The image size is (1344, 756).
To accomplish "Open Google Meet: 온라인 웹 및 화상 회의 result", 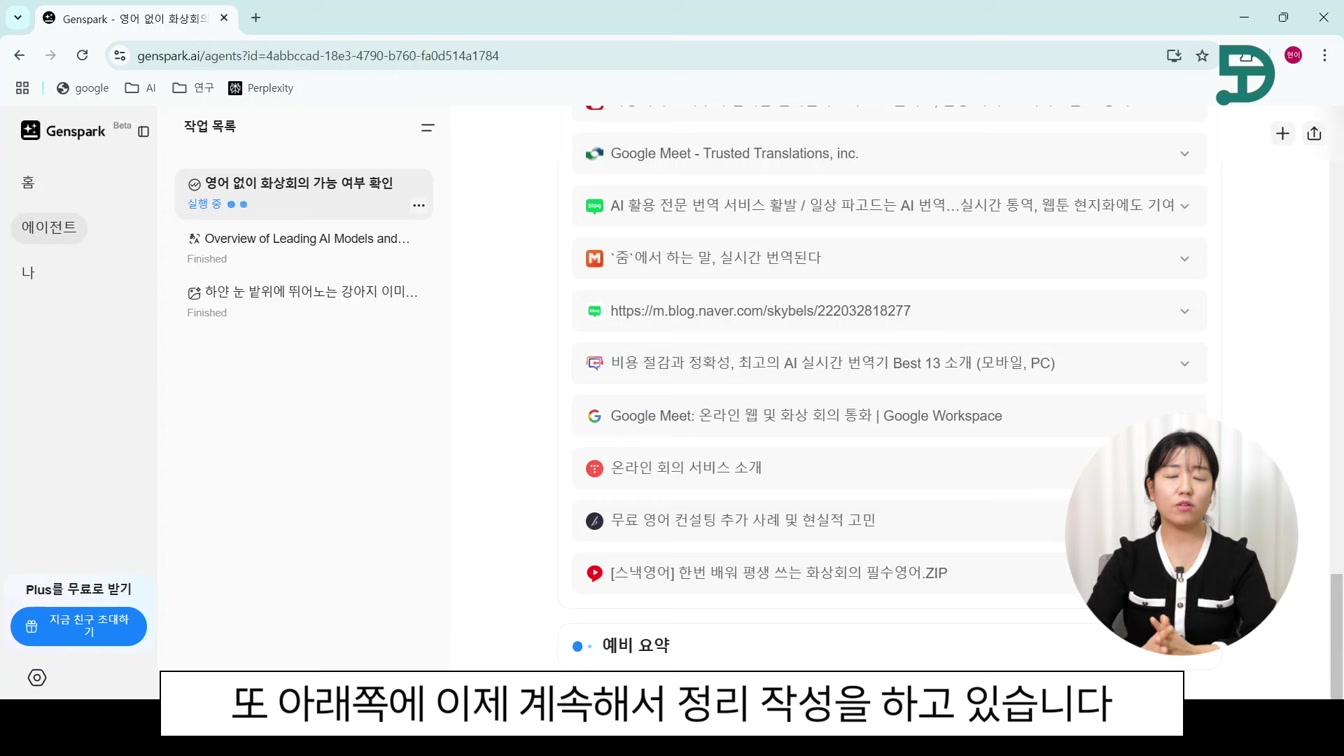I will [x=806, y=416].
